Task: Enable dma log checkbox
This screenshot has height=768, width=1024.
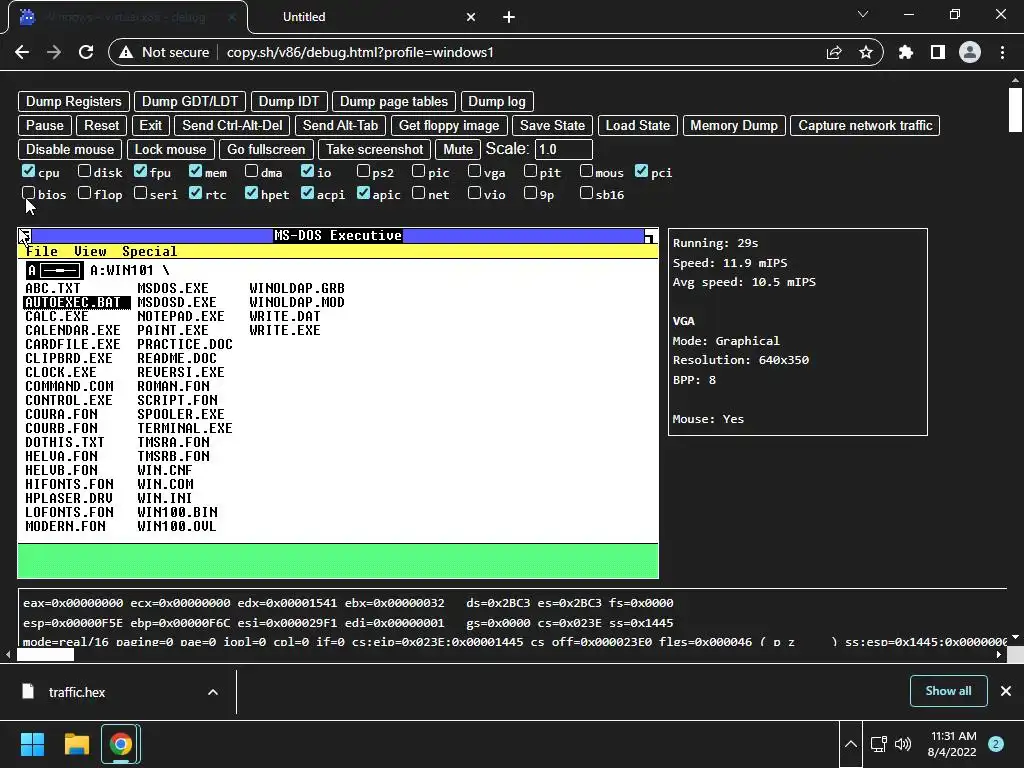Action: [x=251, y=171]
